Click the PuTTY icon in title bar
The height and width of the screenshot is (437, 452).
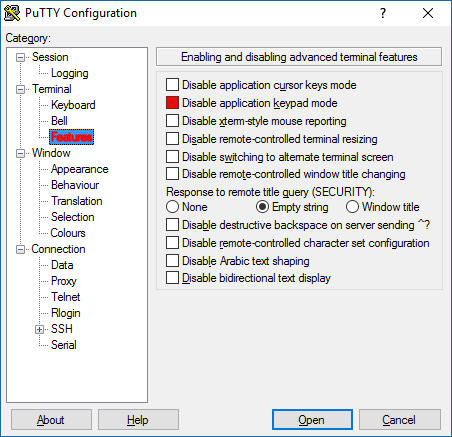pyautogui.click(x=12, y=13)
